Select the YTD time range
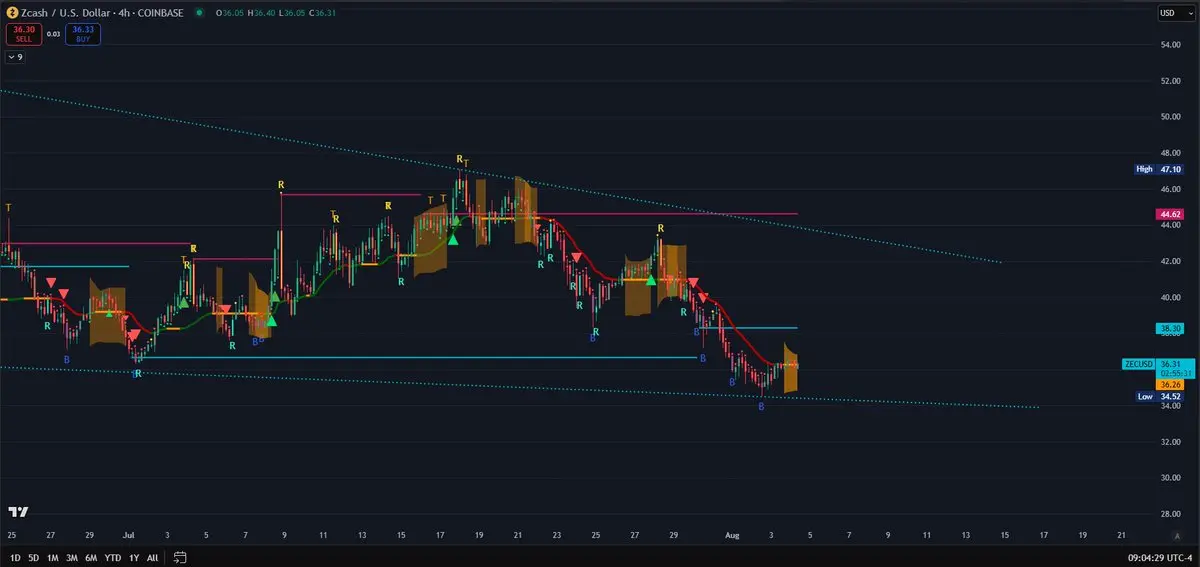The height and width of the screenshot is (567, 1200). (x=113, y=557)
